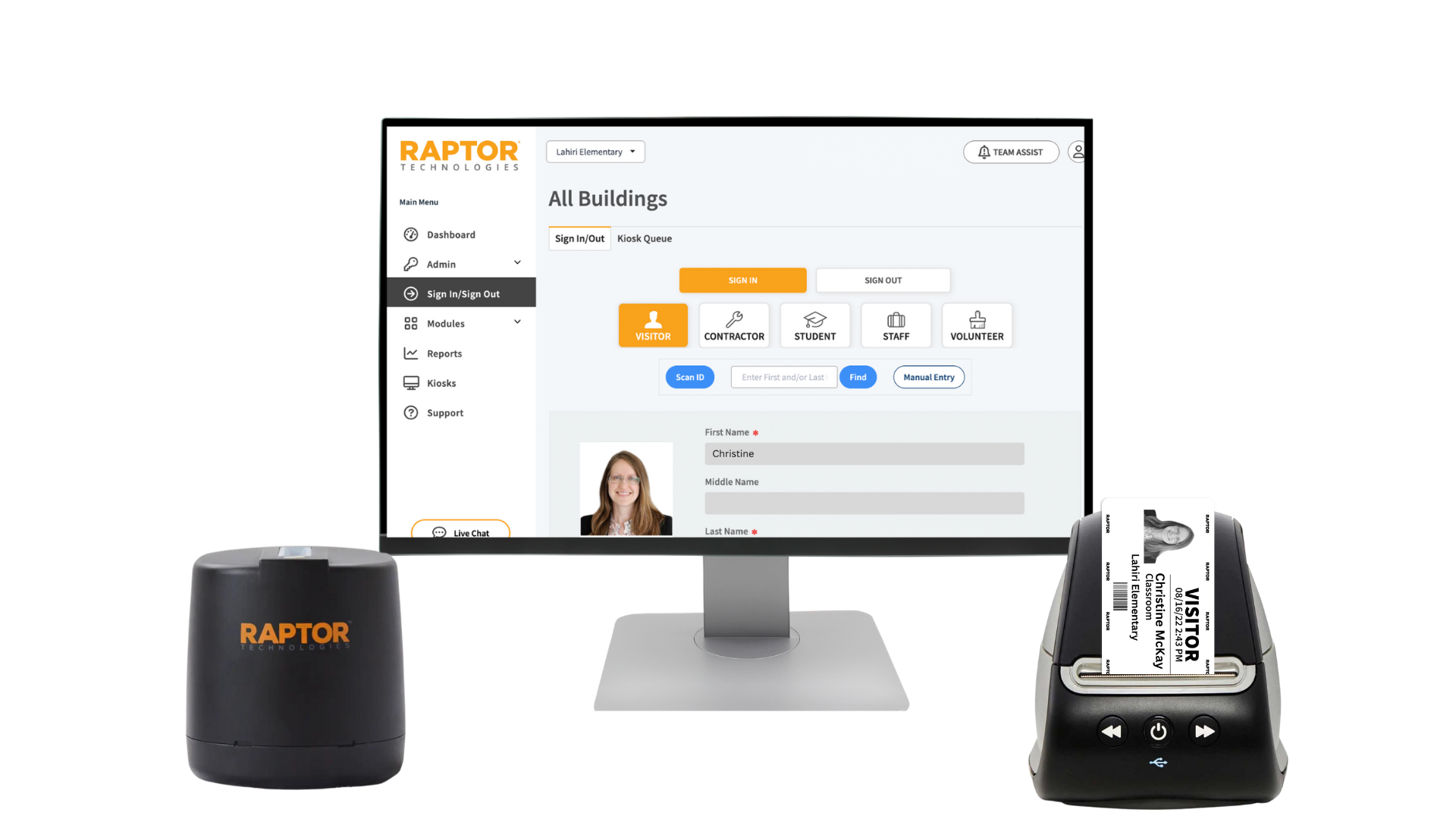Click the Sign In/Sign Out menu icon
Screen dimensions: 1456x819
(410, 293)
